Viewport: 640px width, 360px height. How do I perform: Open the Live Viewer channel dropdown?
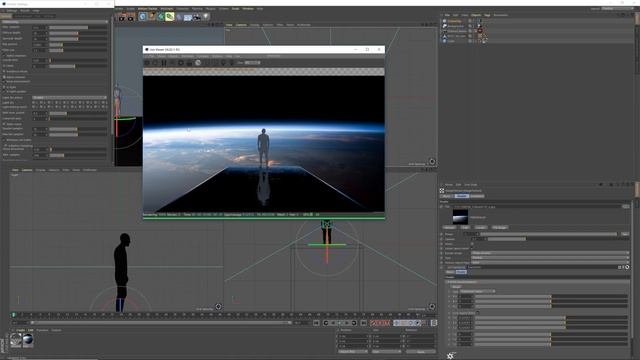point(253,63)
